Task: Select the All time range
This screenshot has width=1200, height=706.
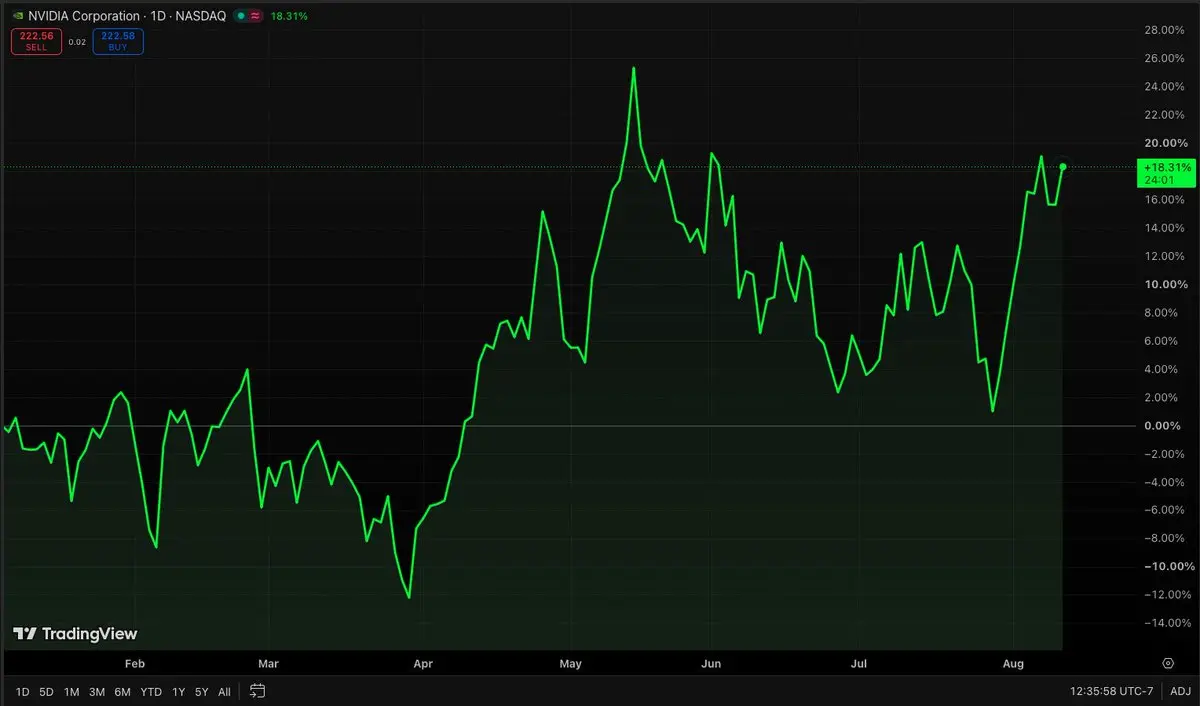Action: [224, 691]
